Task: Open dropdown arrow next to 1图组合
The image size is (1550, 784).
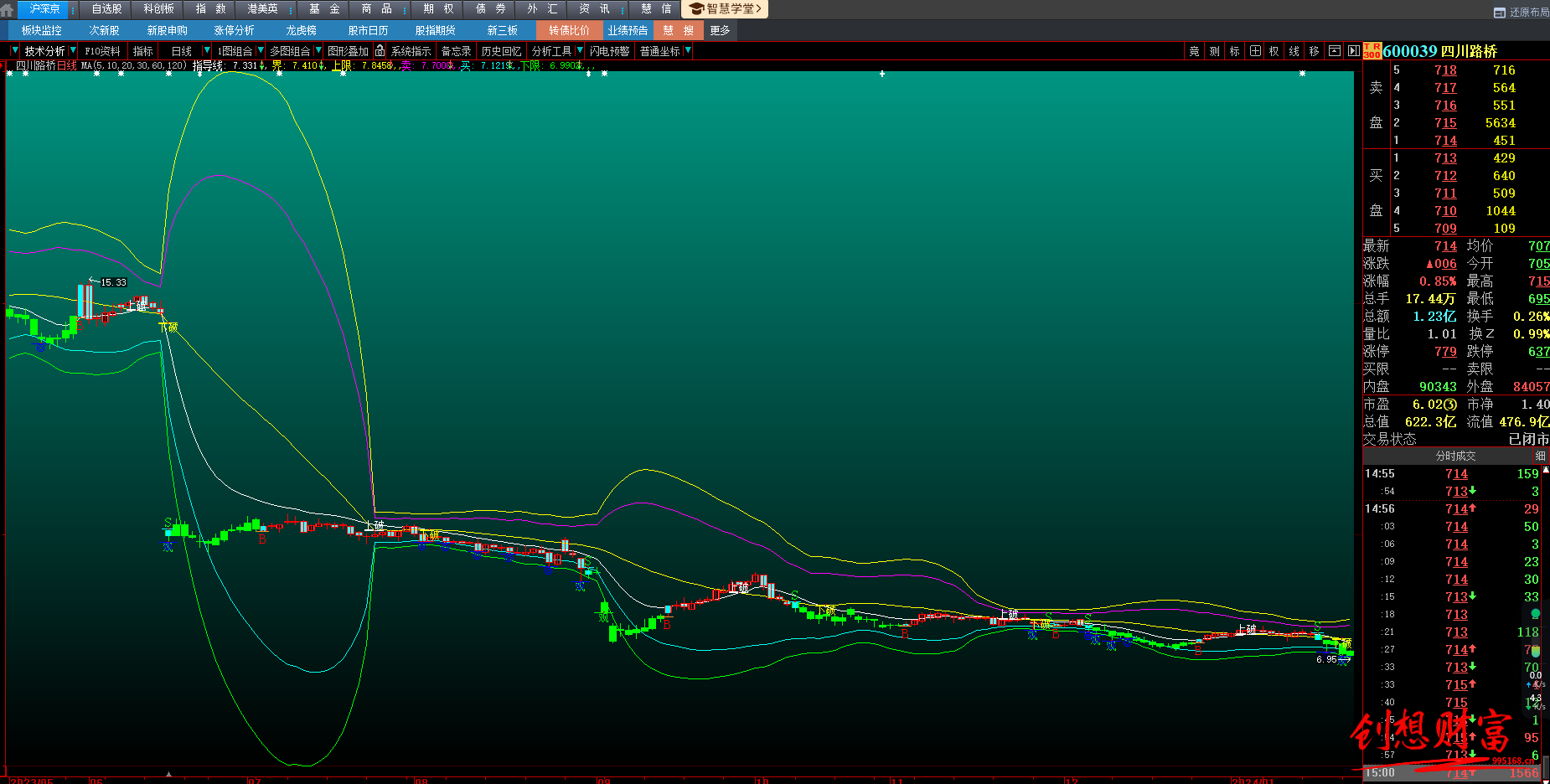Action: click(x=261, y=51)
